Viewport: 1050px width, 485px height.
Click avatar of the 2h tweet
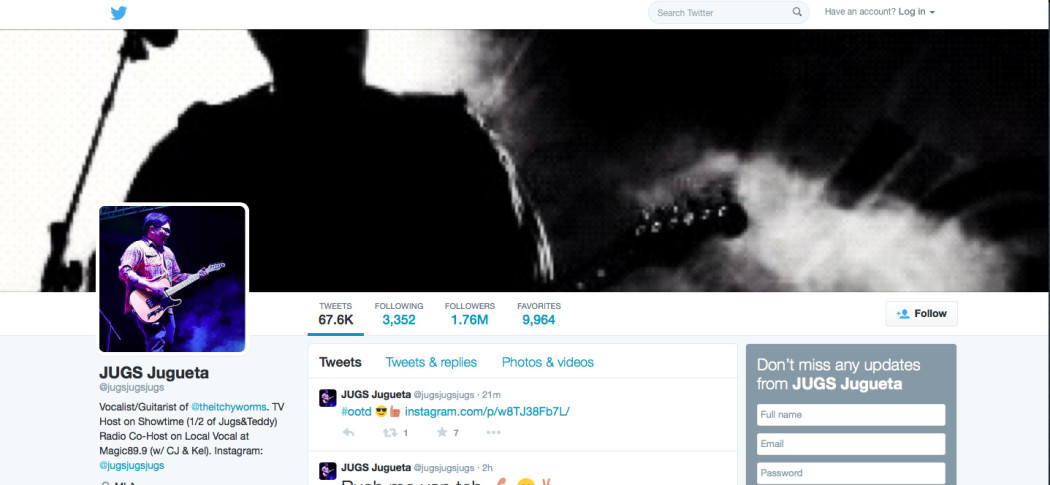pyautogui.click(x=327, y=471)
